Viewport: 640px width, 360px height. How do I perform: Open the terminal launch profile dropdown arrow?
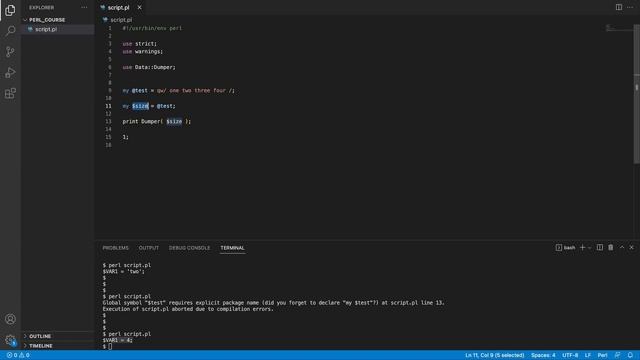589,247
